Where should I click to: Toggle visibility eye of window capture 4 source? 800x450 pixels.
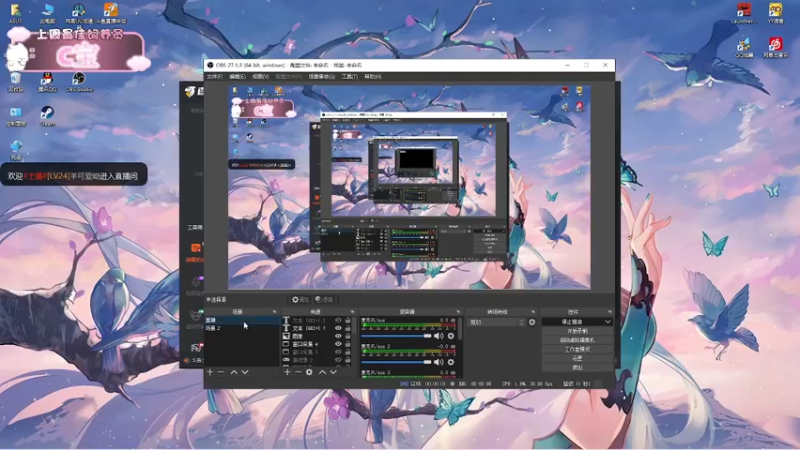click(x=338, y=344)
